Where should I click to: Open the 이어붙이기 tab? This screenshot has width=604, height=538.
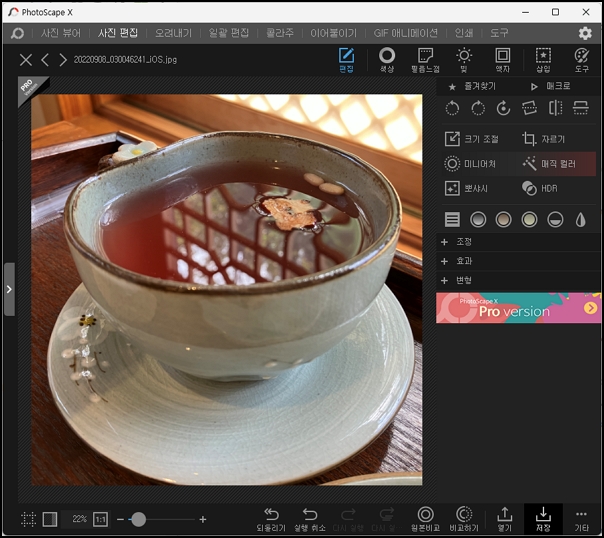pyautogui.click(x=334, y=33)
